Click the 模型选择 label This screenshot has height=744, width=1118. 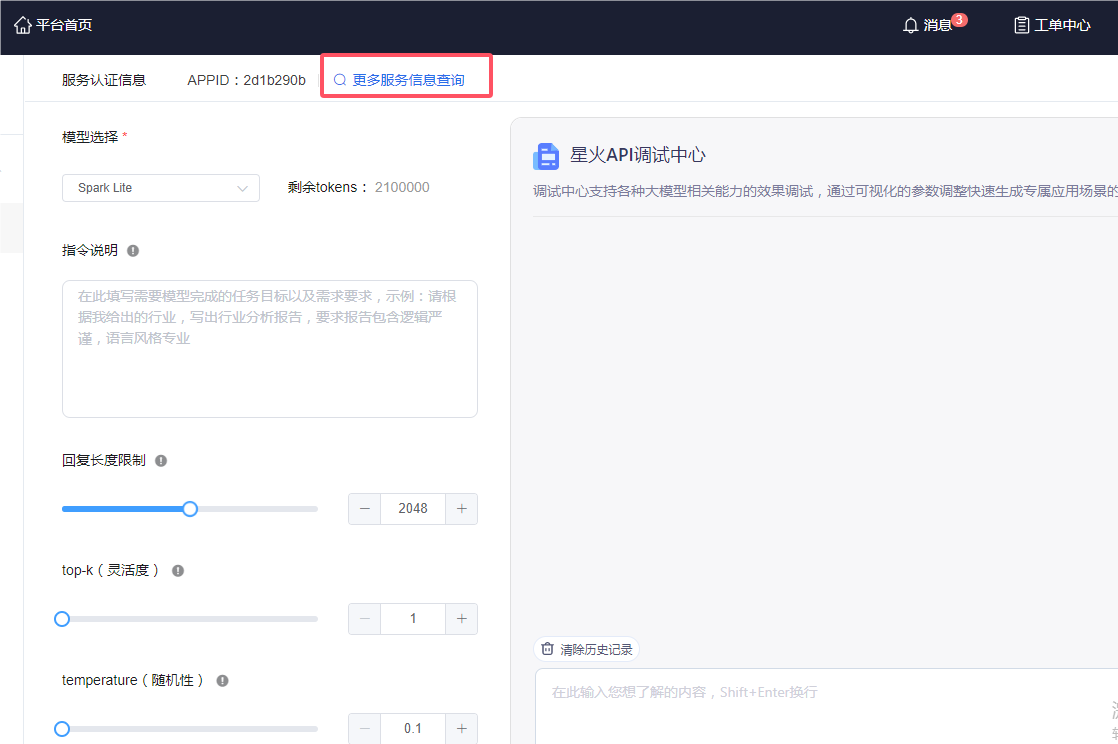point(90,137)
